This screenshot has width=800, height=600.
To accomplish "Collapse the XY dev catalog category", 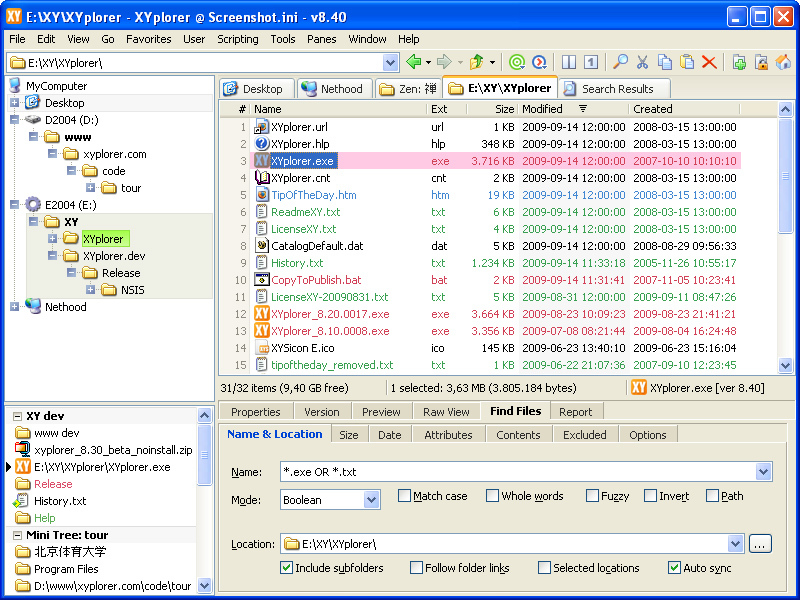I will (x=17, y=416).
